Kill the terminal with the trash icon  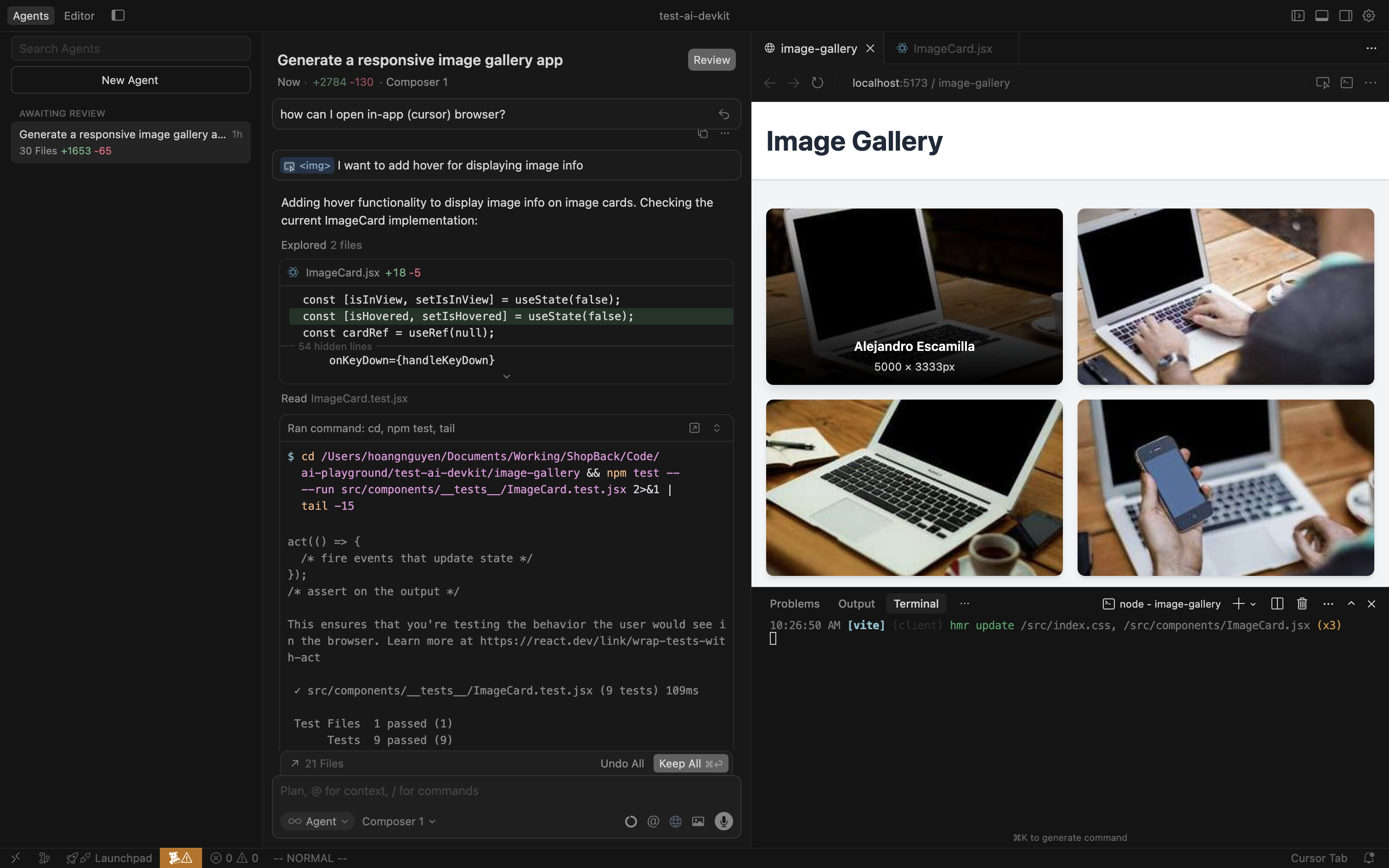coord(1302,603)
